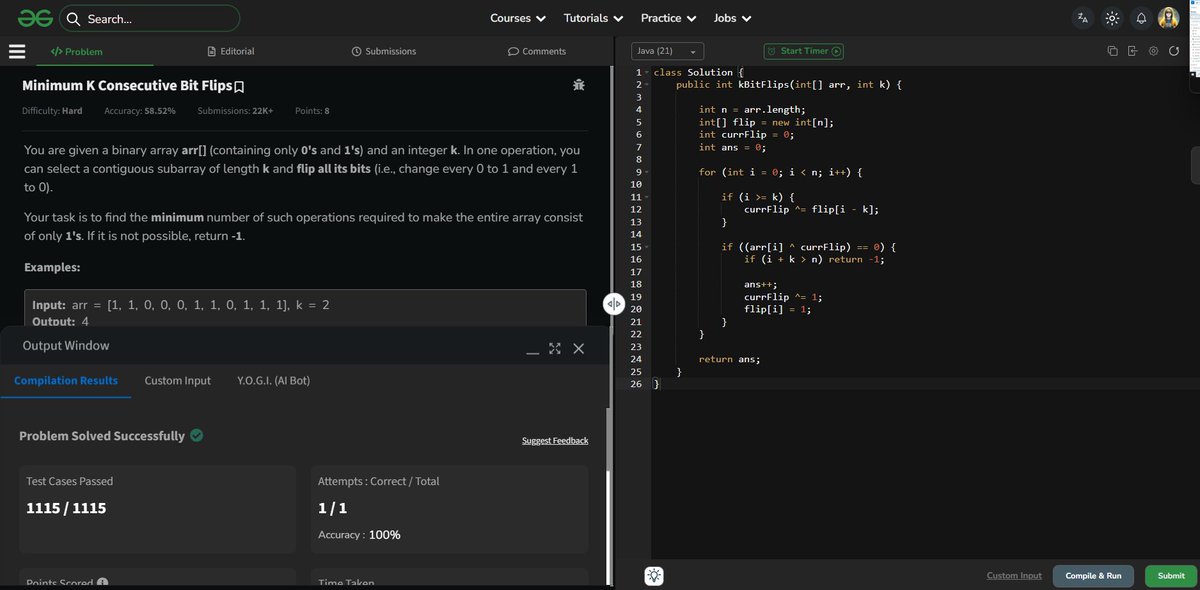Copy the code with the copy icon

click(x=1112, y=51)
